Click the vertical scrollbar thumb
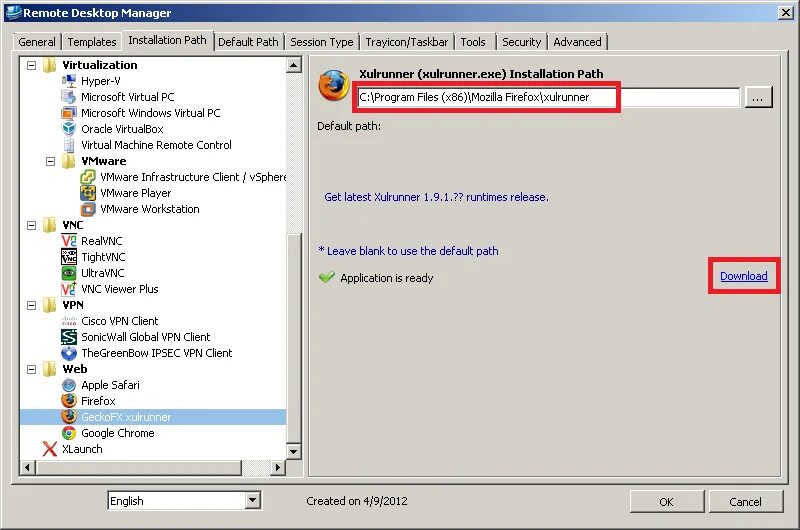The height and width of the screenshot is (530, 800). click(293, 337)
